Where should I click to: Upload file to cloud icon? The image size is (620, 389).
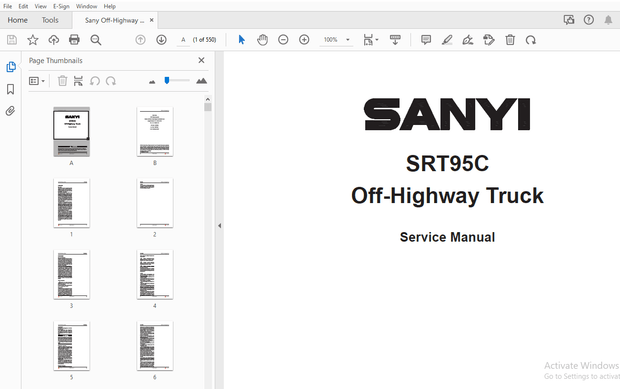coord(54,40)
